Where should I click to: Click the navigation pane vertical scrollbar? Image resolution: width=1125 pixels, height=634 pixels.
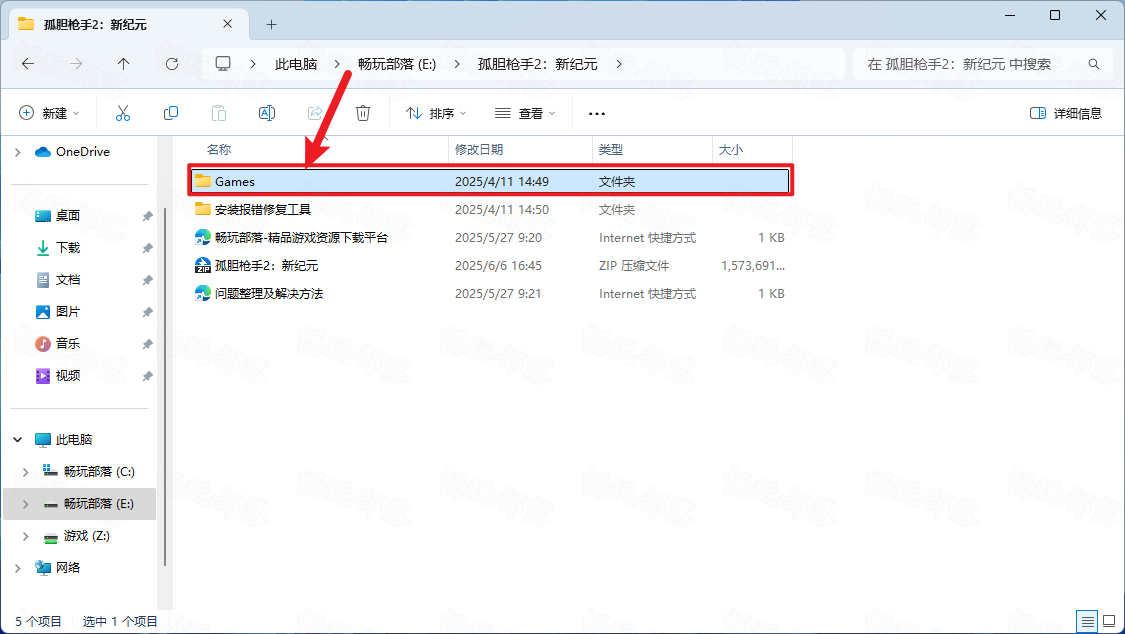coord(165,387)
